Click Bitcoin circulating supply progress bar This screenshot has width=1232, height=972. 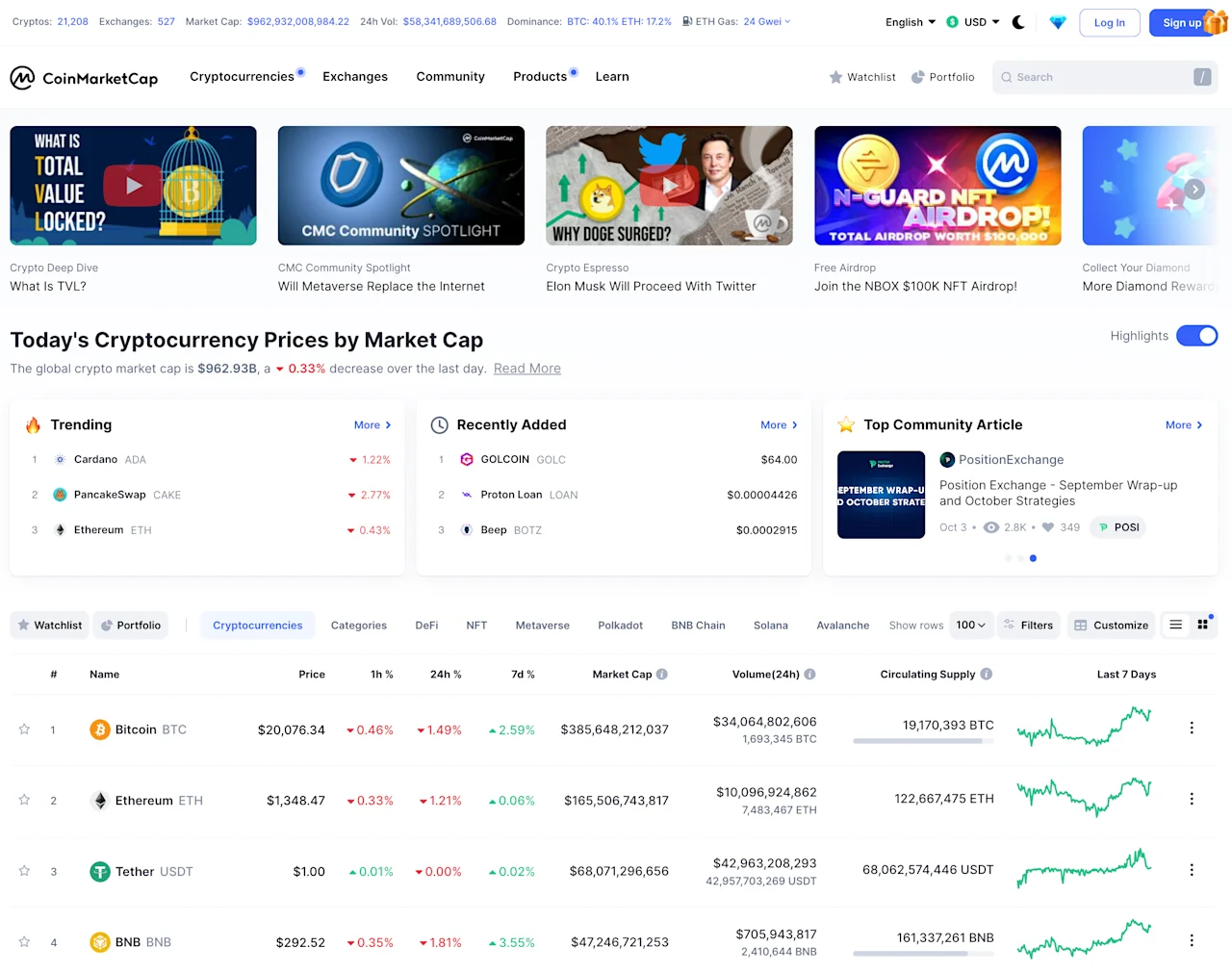coord(923,741)
